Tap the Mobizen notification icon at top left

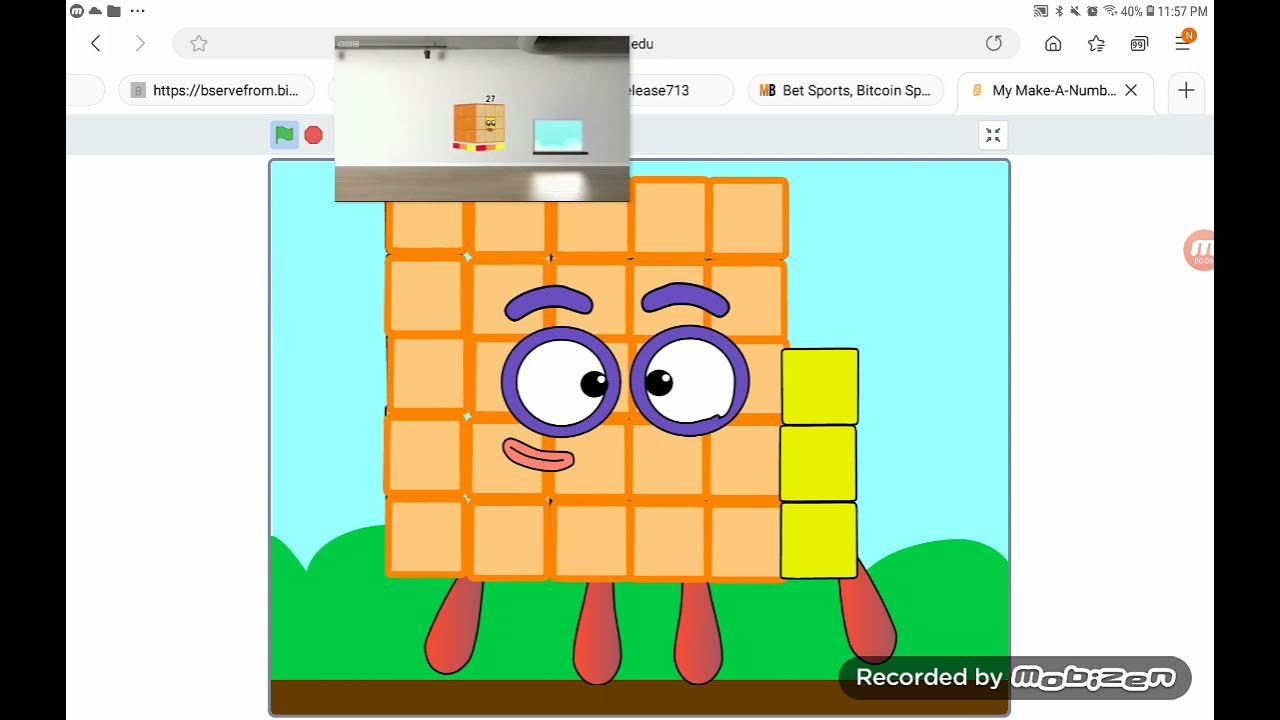(77, 11)
